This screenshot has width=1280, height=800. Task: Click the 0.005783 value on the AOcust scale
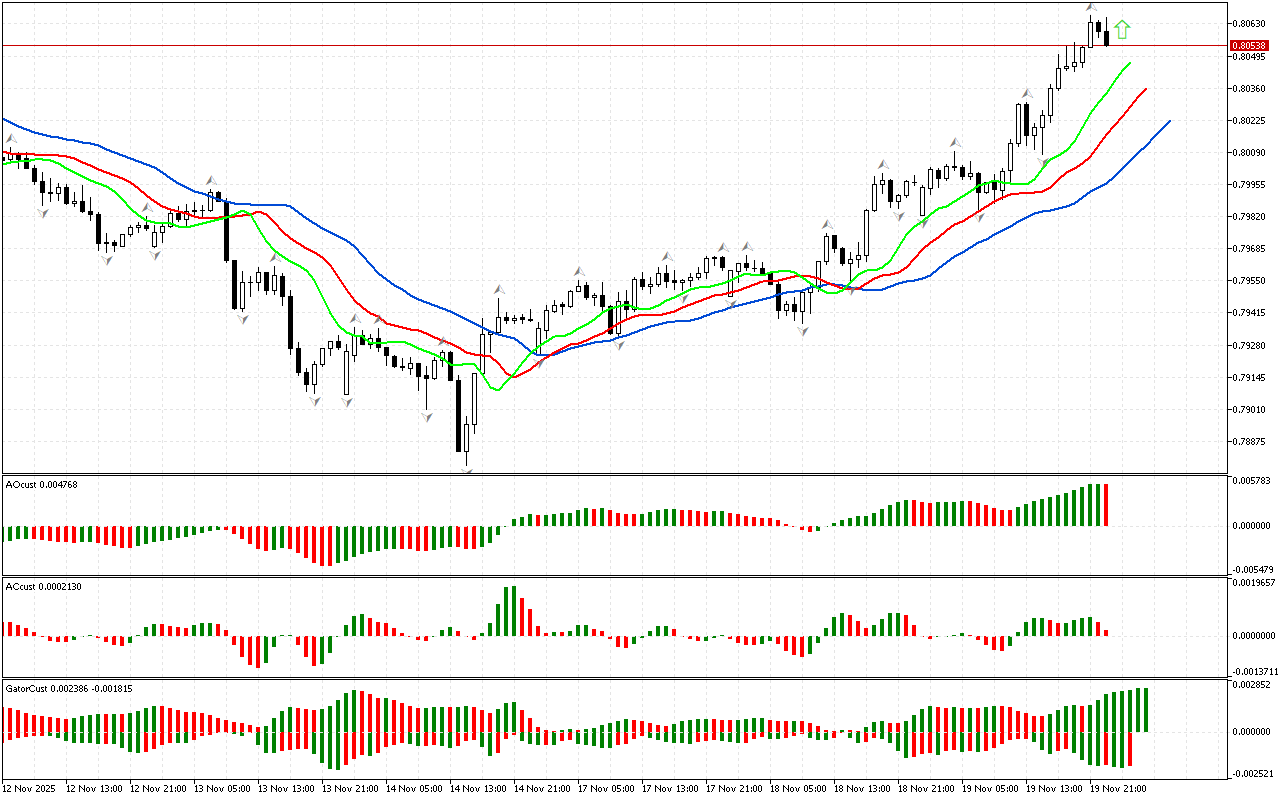click(x=1251, y=482)
